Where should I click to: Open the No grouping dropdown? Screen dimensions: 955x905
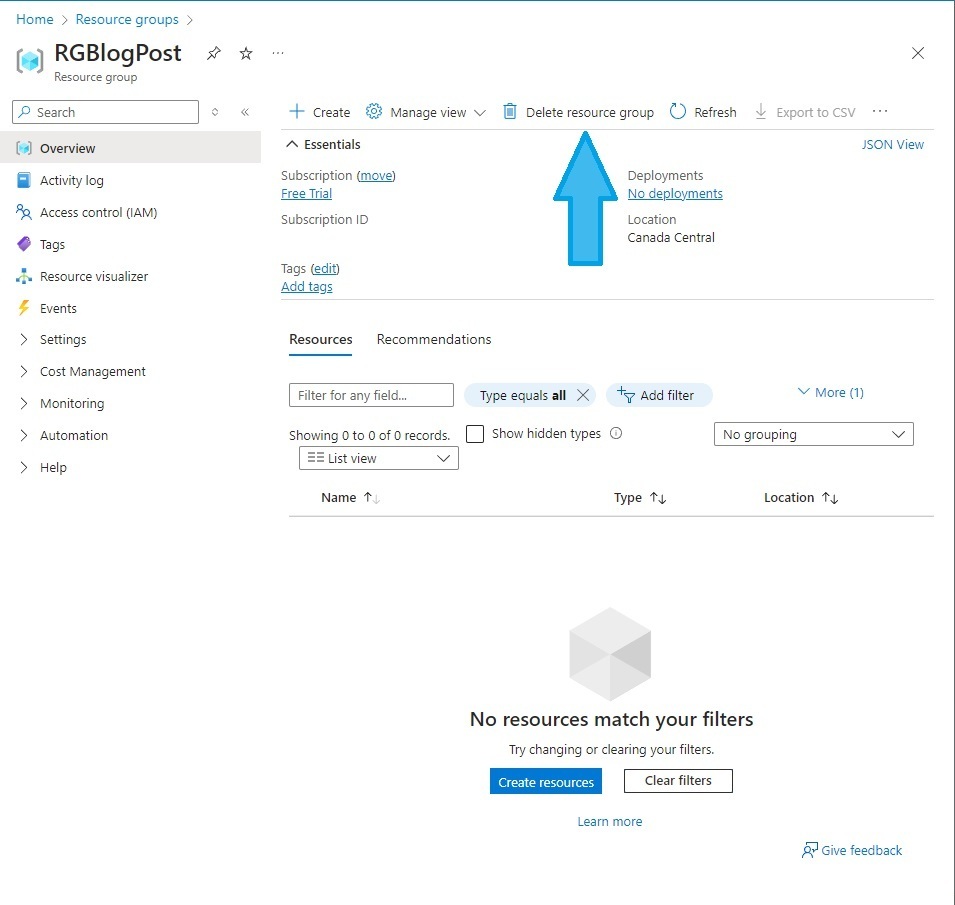coord(813,434)
